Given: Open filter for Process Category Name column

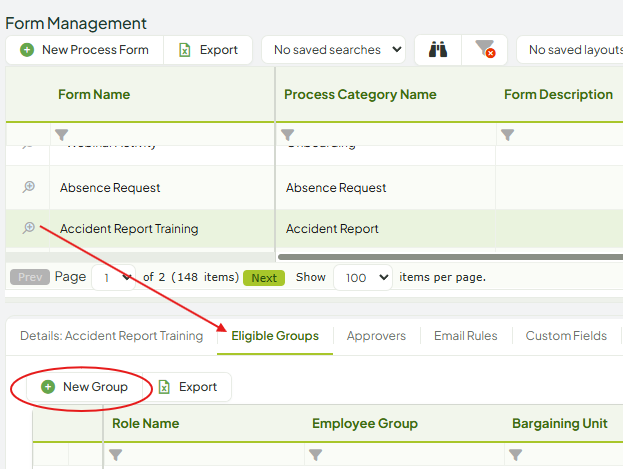Looking at the screenshot, I should pyautogui.click(x=288, y=135).
